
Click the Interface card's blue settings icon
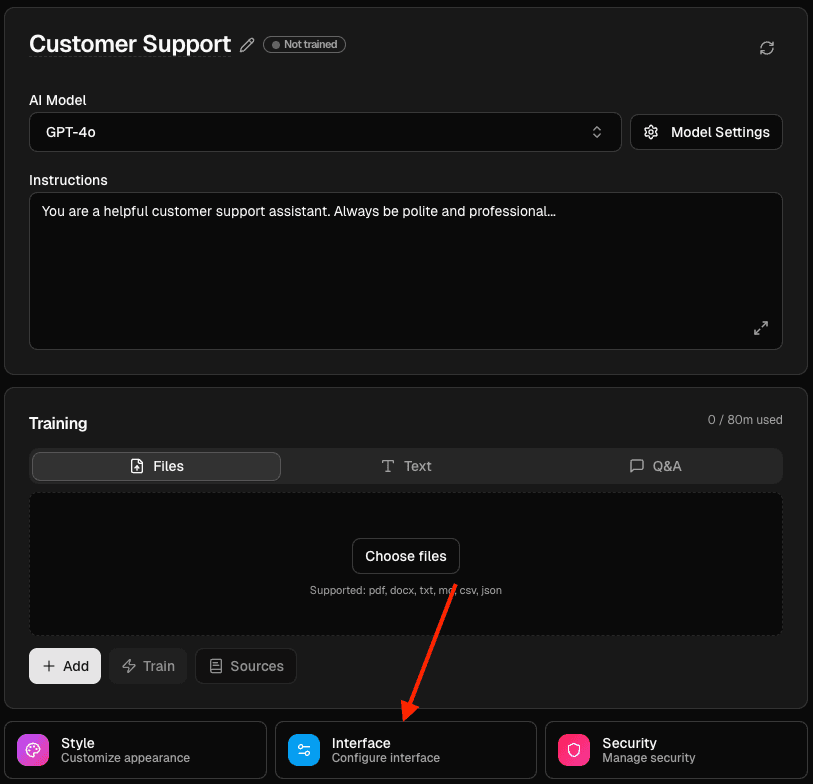click(x=302, y=749)
